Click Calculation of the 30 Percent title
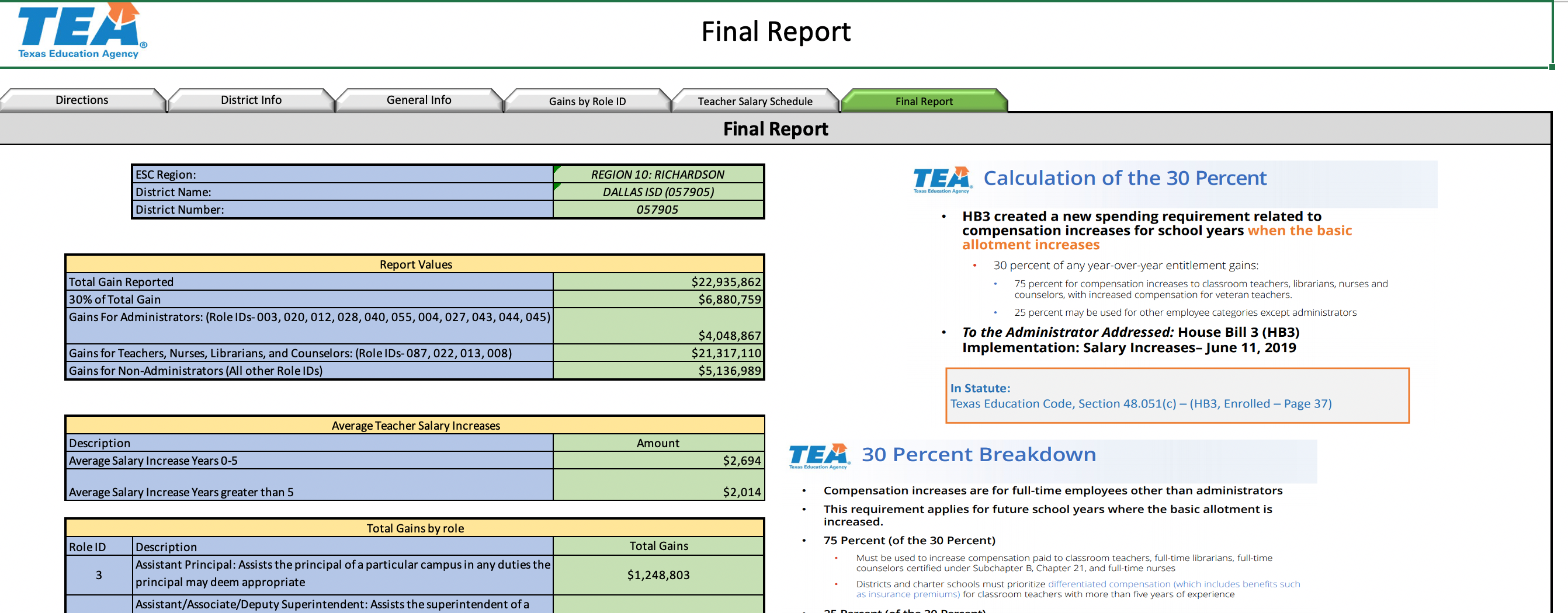Viewport: 1568px width, 613px height. 1125,177
